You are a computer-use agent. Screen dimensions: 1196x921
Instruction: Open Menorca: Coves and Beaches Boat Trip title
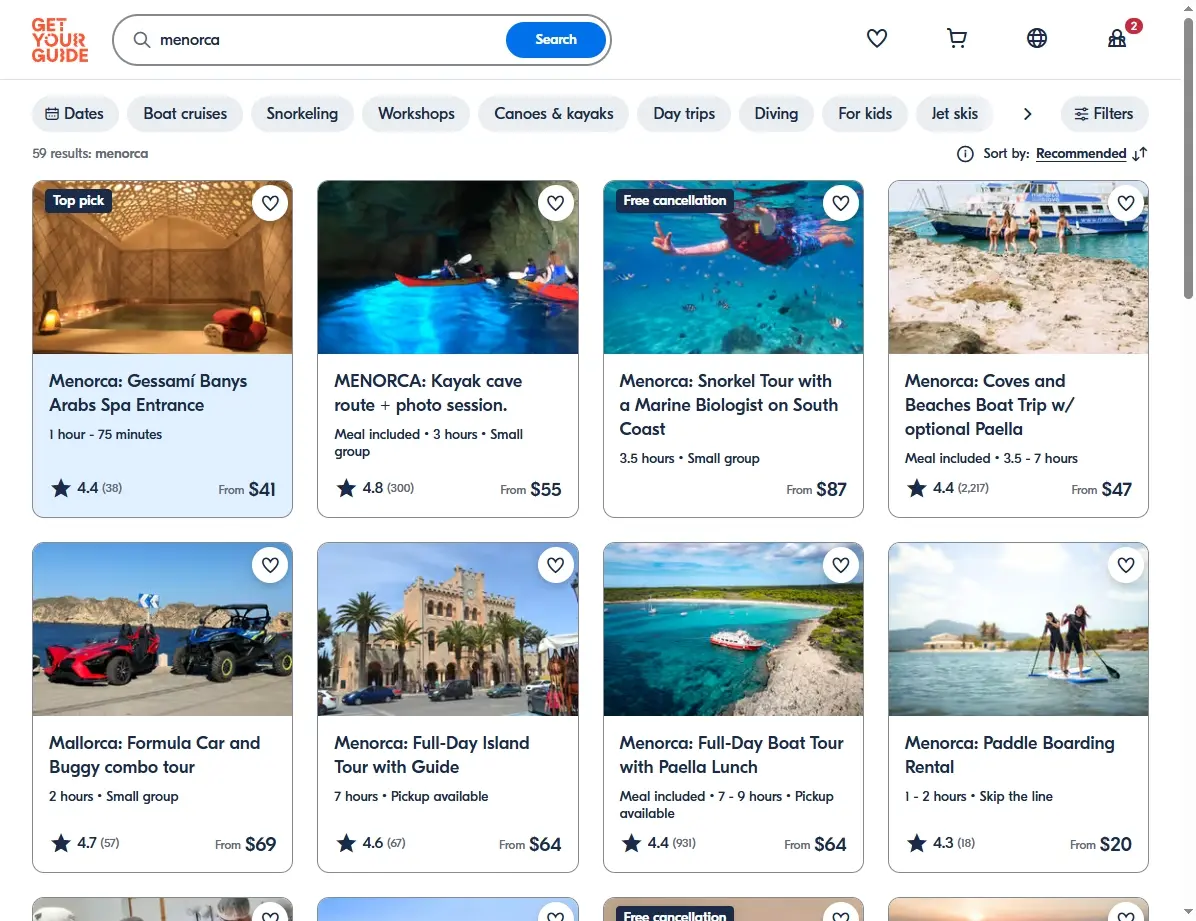tap(989, 404)
